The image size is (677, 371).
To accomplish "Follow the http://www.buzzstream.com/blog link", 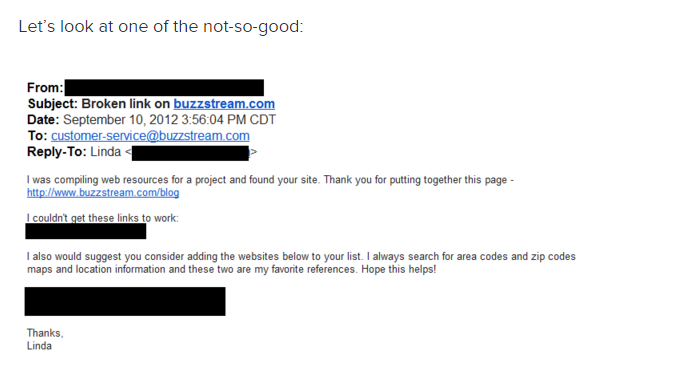I will click(103, 193).
